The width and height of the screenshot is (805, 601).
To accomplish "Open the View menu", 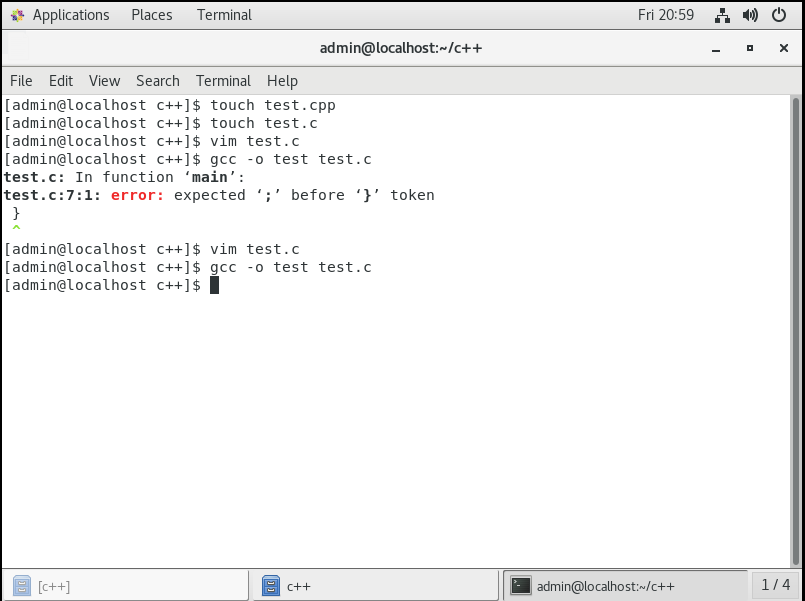I will (104, 81).
